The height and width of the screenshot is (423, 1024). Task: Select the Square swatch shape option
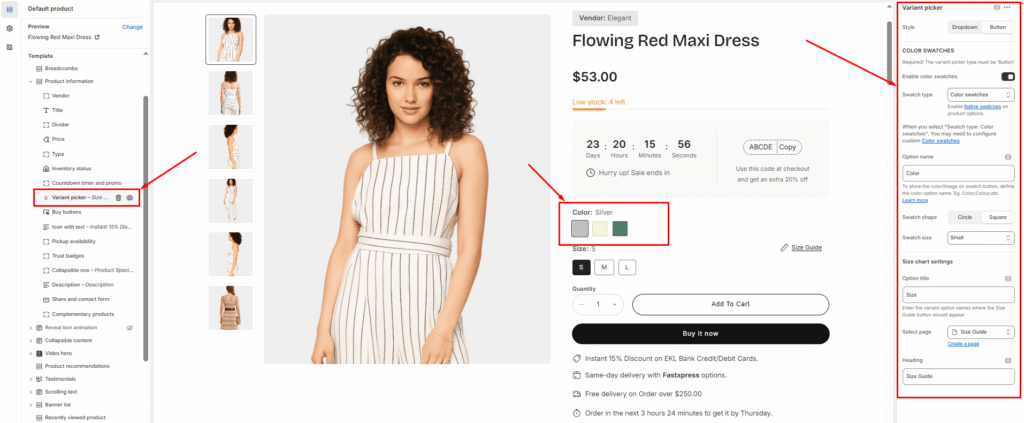click(x=997, y=217)
